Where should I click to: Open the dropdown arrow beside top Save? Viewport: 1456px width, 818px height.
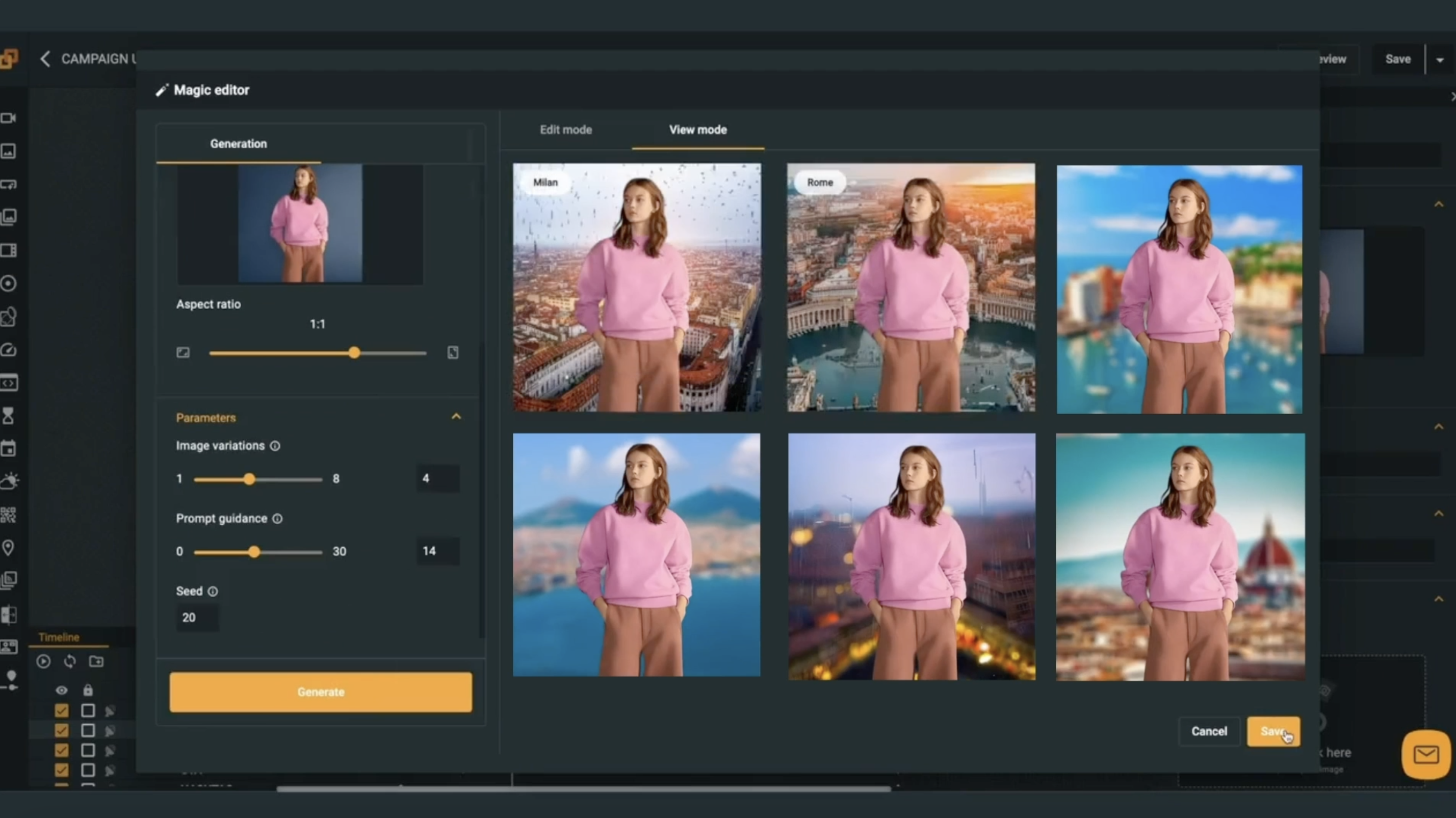pos(1440,59)
